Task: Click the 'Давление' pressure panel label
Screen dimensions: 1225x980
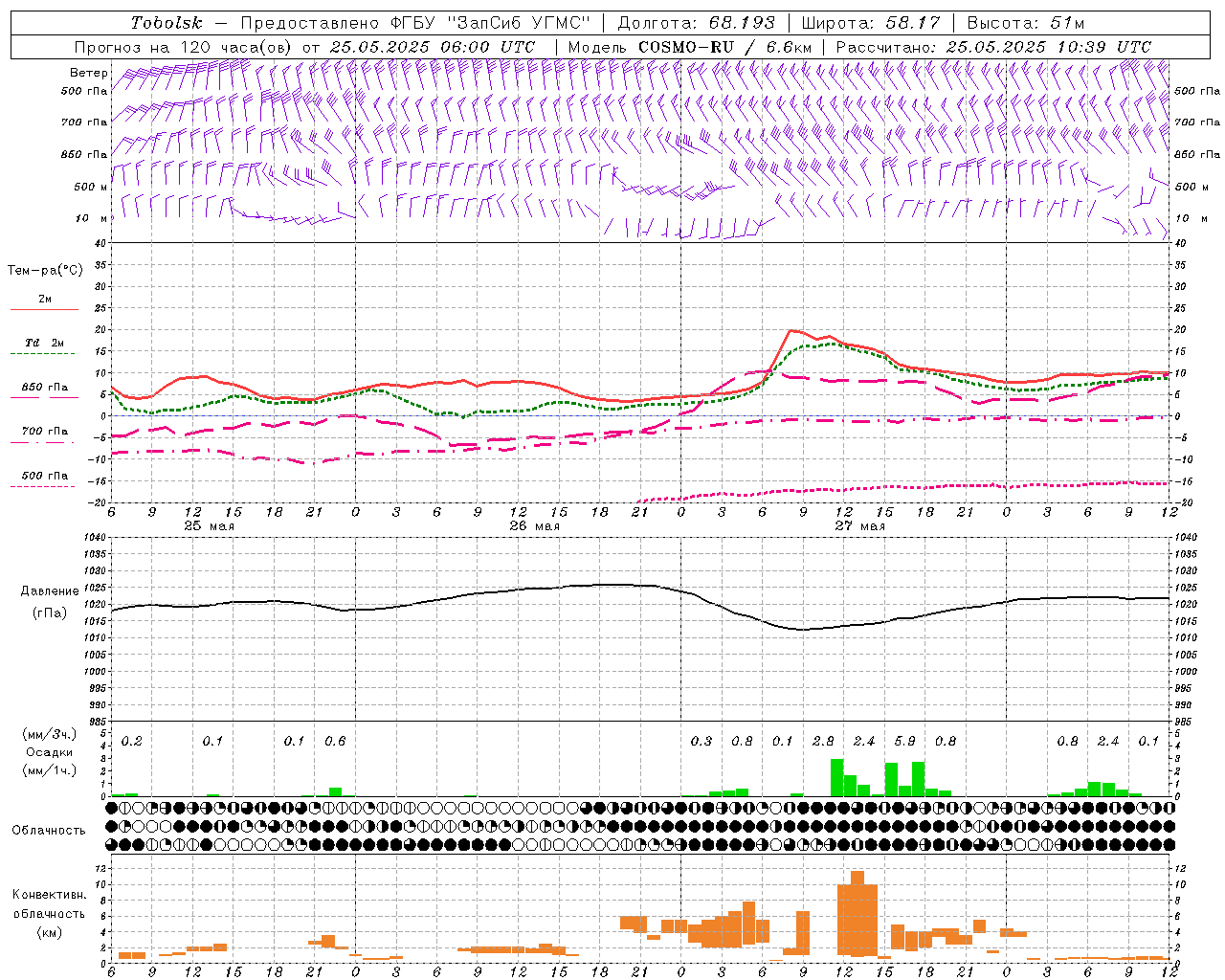Action: [51, 591]
